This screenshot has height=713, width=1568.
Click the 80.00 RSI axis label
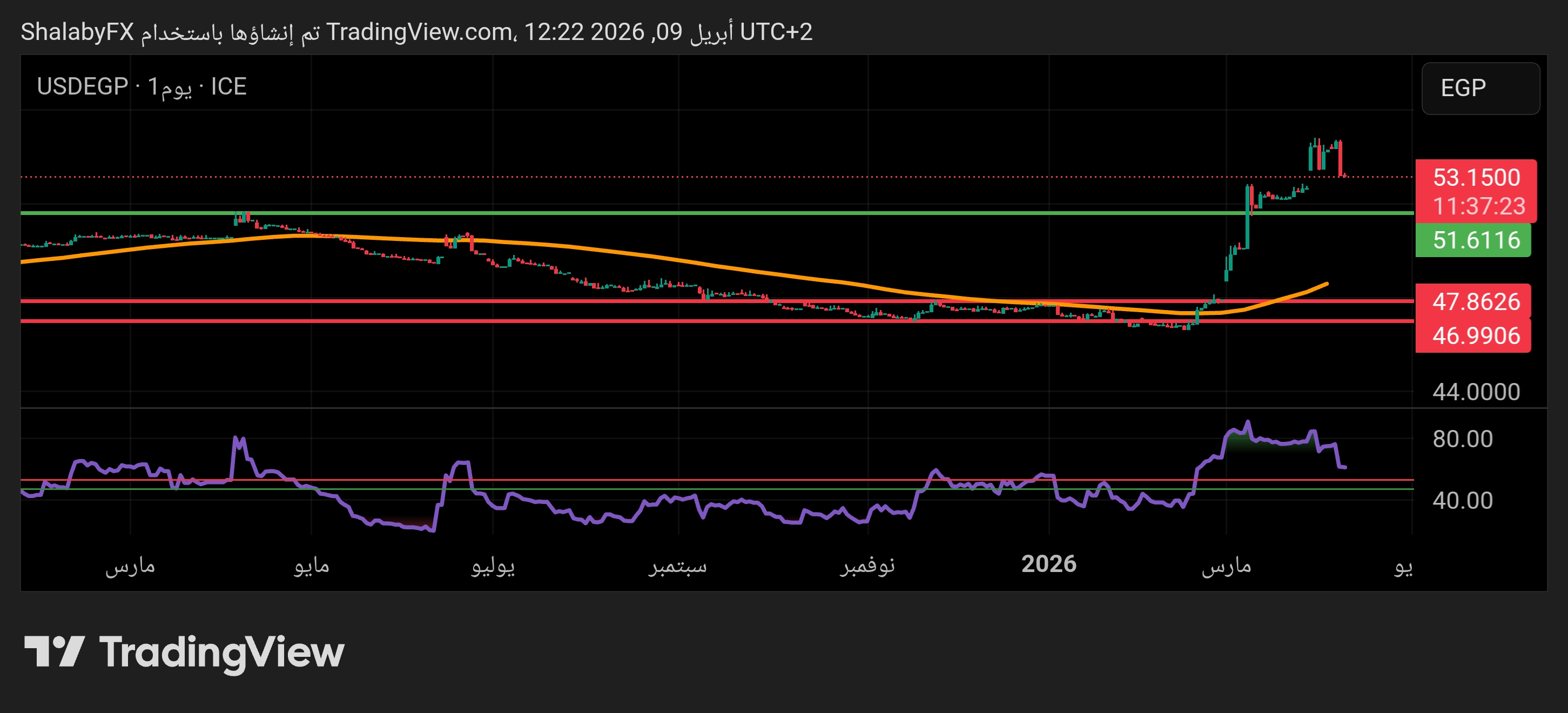coord(1462,439)
